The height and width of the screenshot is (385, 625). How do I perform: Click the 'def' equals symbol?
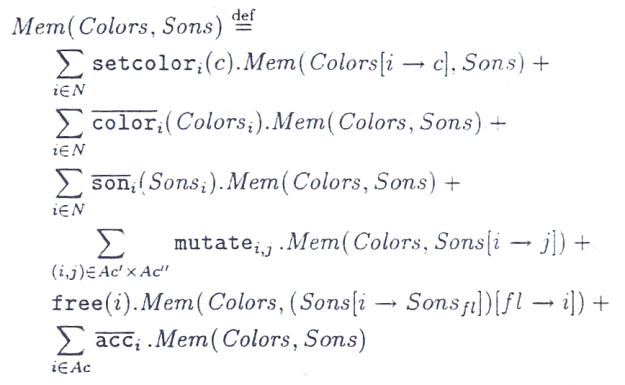coord(243,21)
